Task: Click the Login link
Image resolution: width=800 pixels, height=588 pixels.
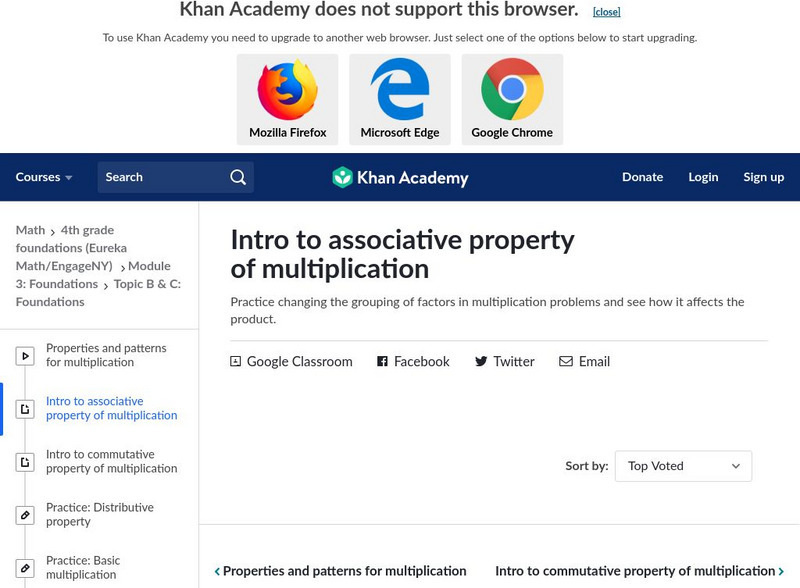Action: [703, 177]
